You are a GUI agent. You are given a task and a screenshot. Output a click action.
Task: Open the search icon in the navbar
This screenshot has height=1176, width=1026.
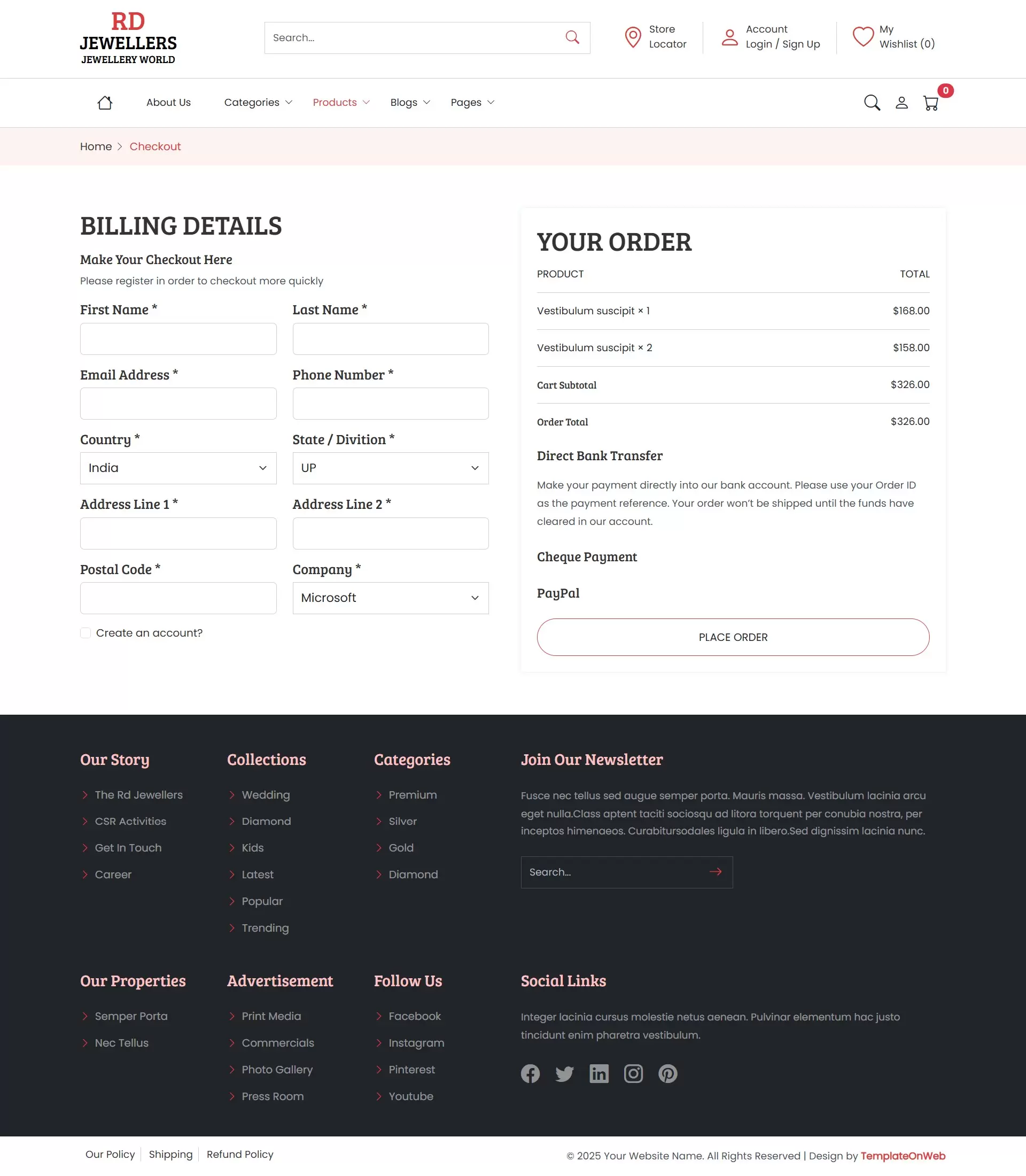point(872,103)
